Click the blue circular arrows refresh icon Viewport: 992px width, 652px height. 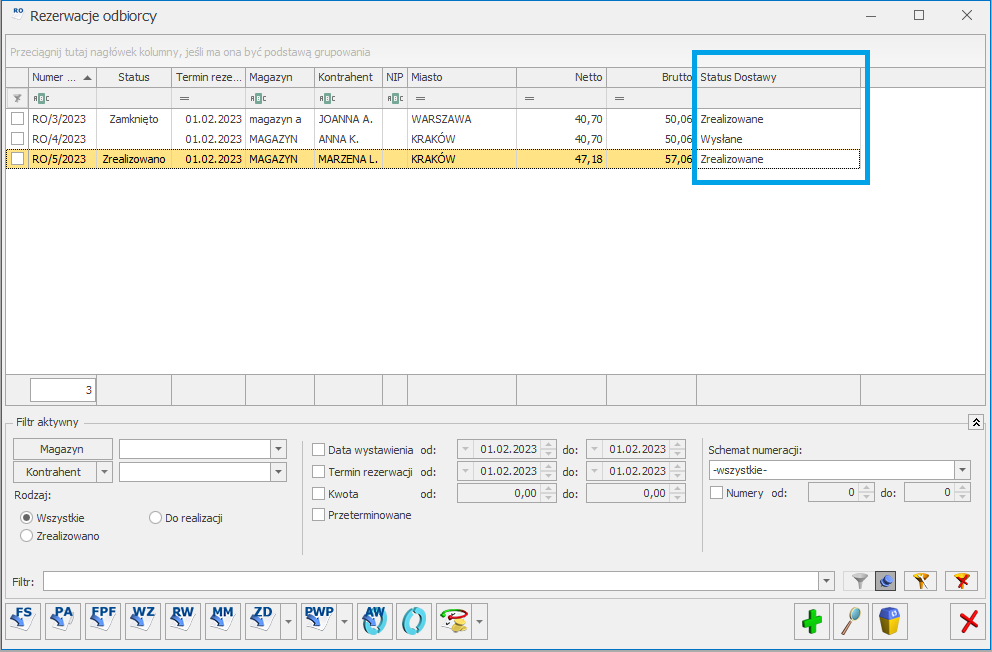click(x=414, y=621)
